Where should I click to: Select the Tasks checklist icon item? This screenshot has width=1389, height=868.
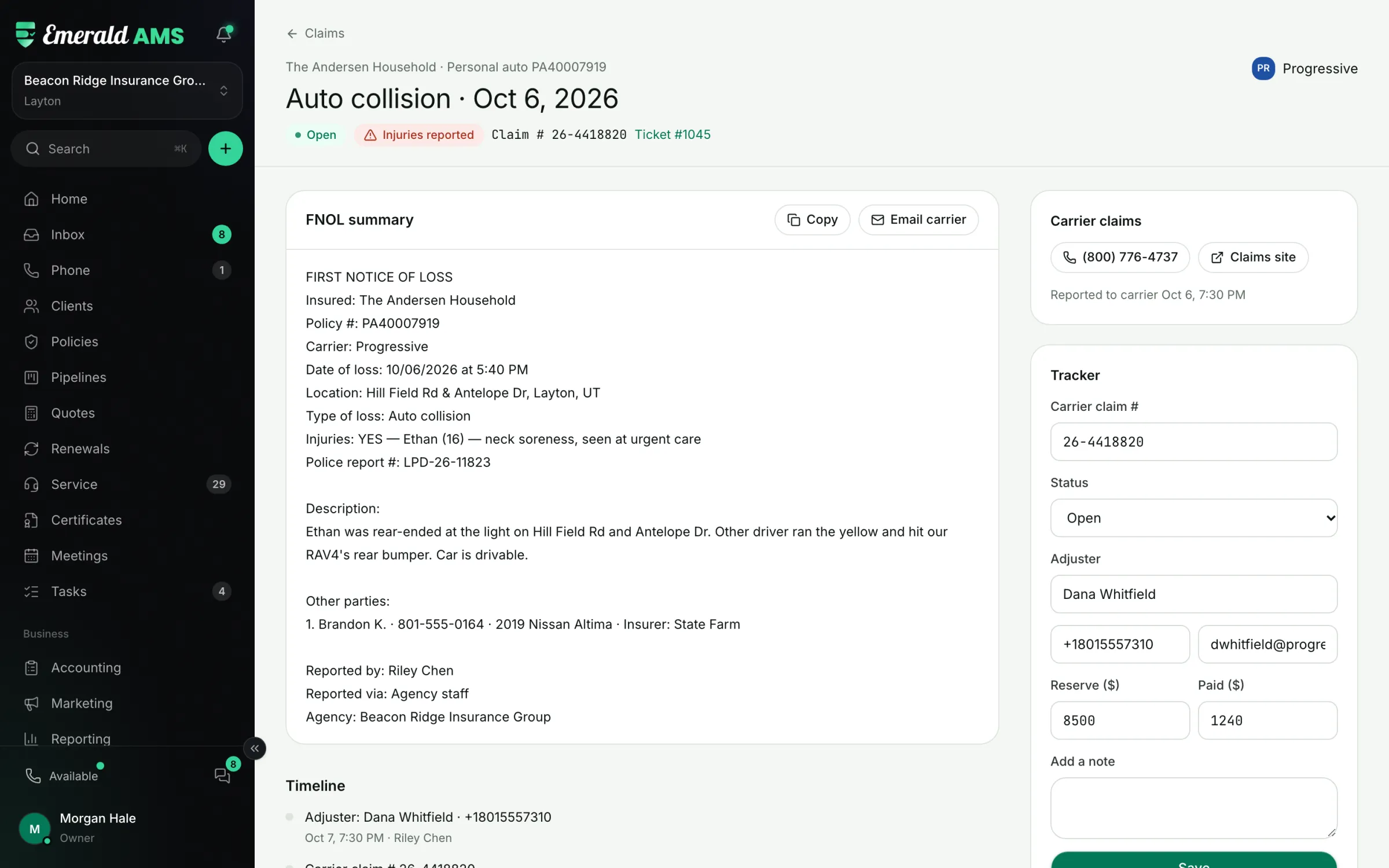(127, 591)
